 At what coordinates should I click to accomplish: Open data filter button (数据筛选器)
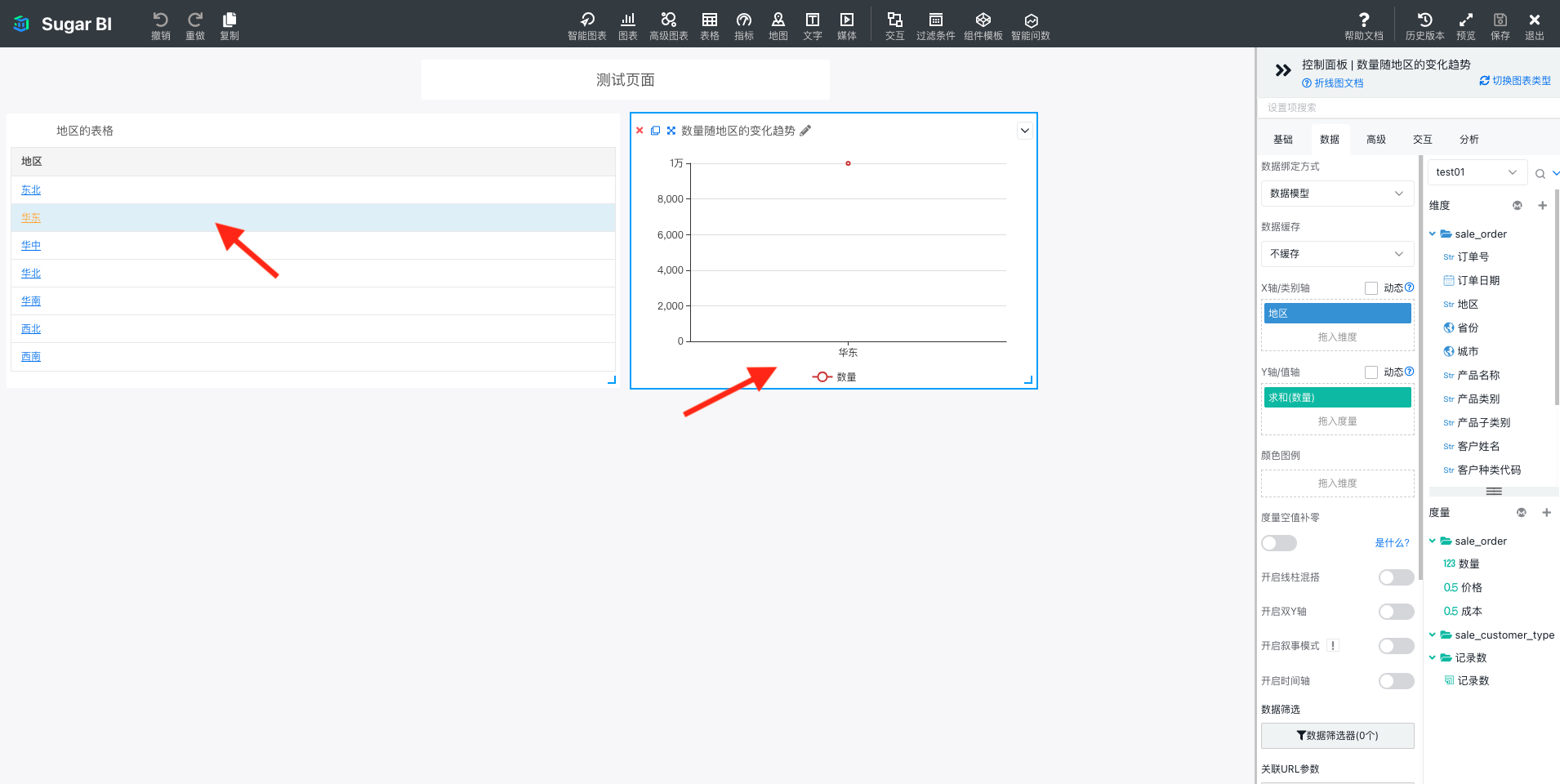pos(1337,736)
